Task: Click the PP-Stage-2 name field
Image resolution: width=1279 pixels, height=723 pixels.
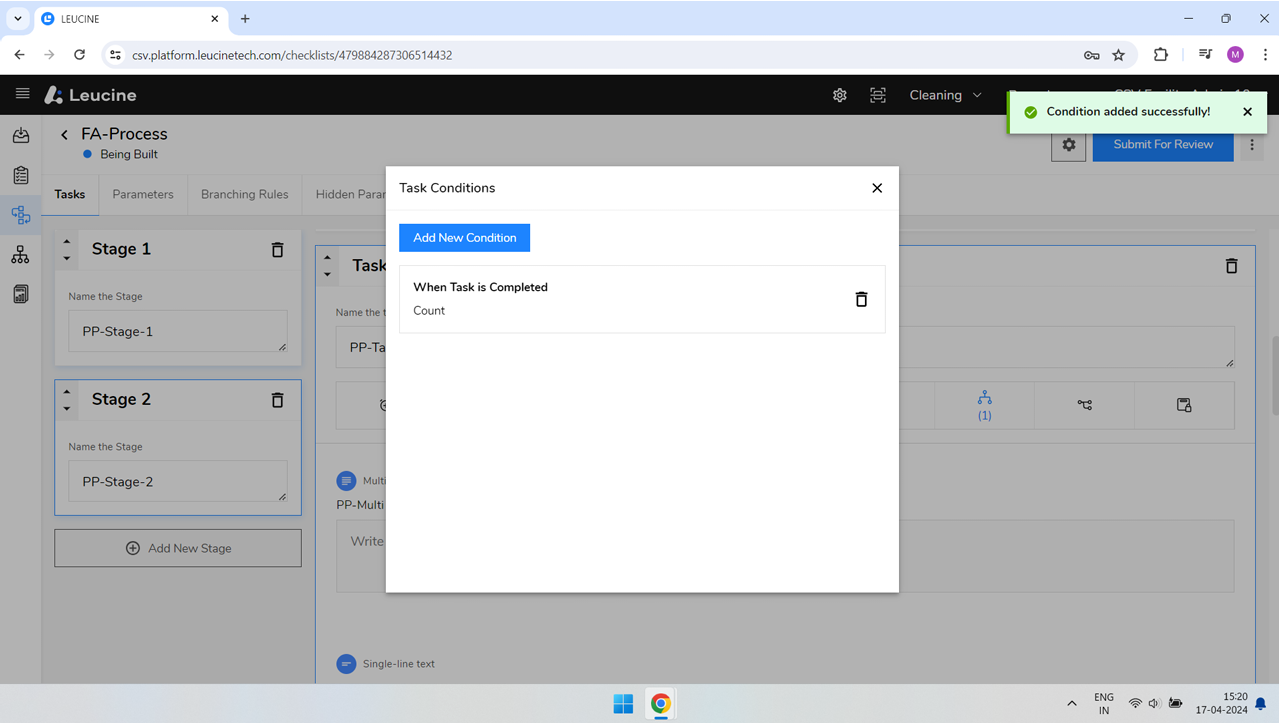Action: (178, 481)
